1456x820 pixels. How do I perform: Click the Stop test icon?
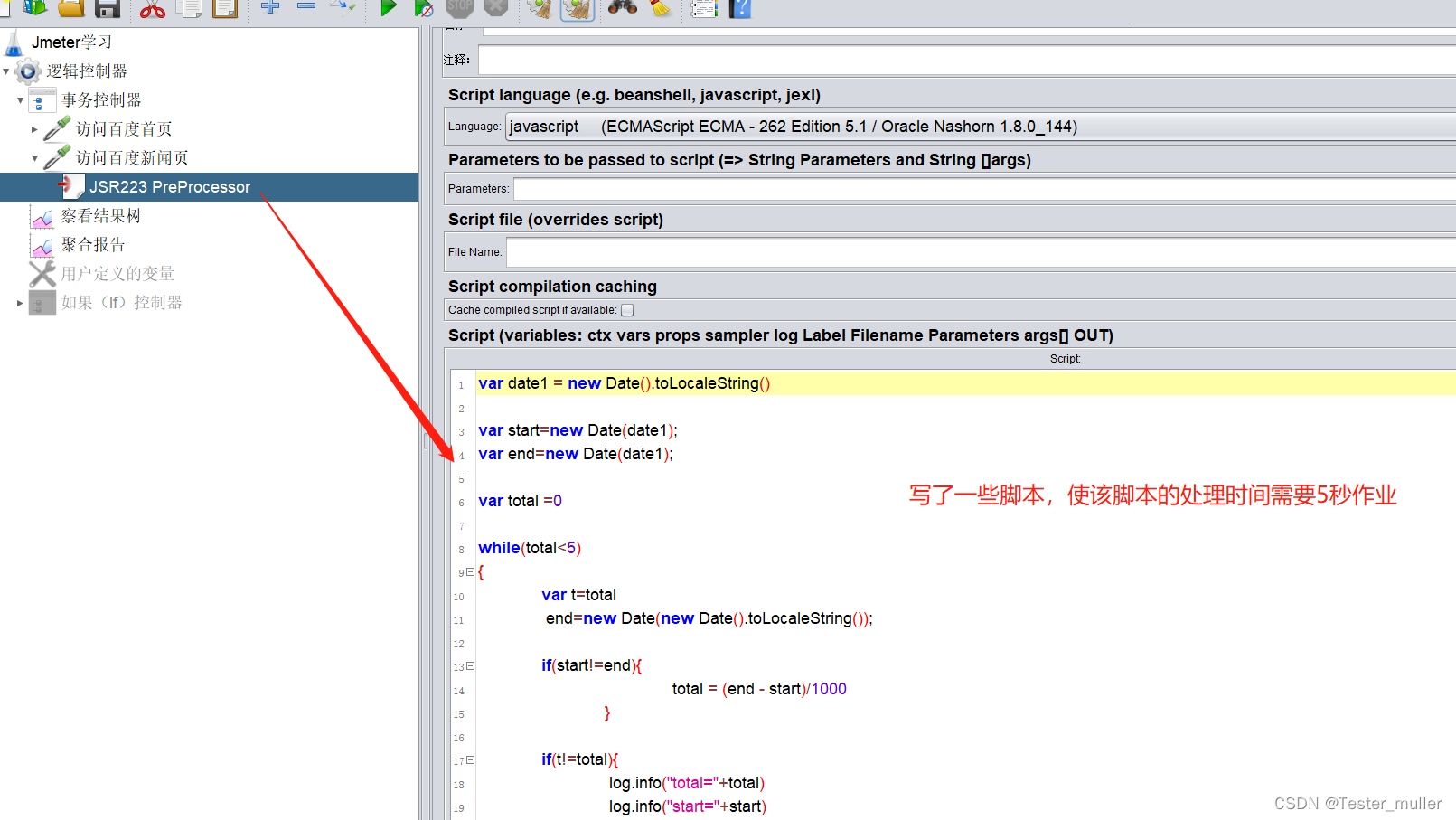(x=459, y=8)
